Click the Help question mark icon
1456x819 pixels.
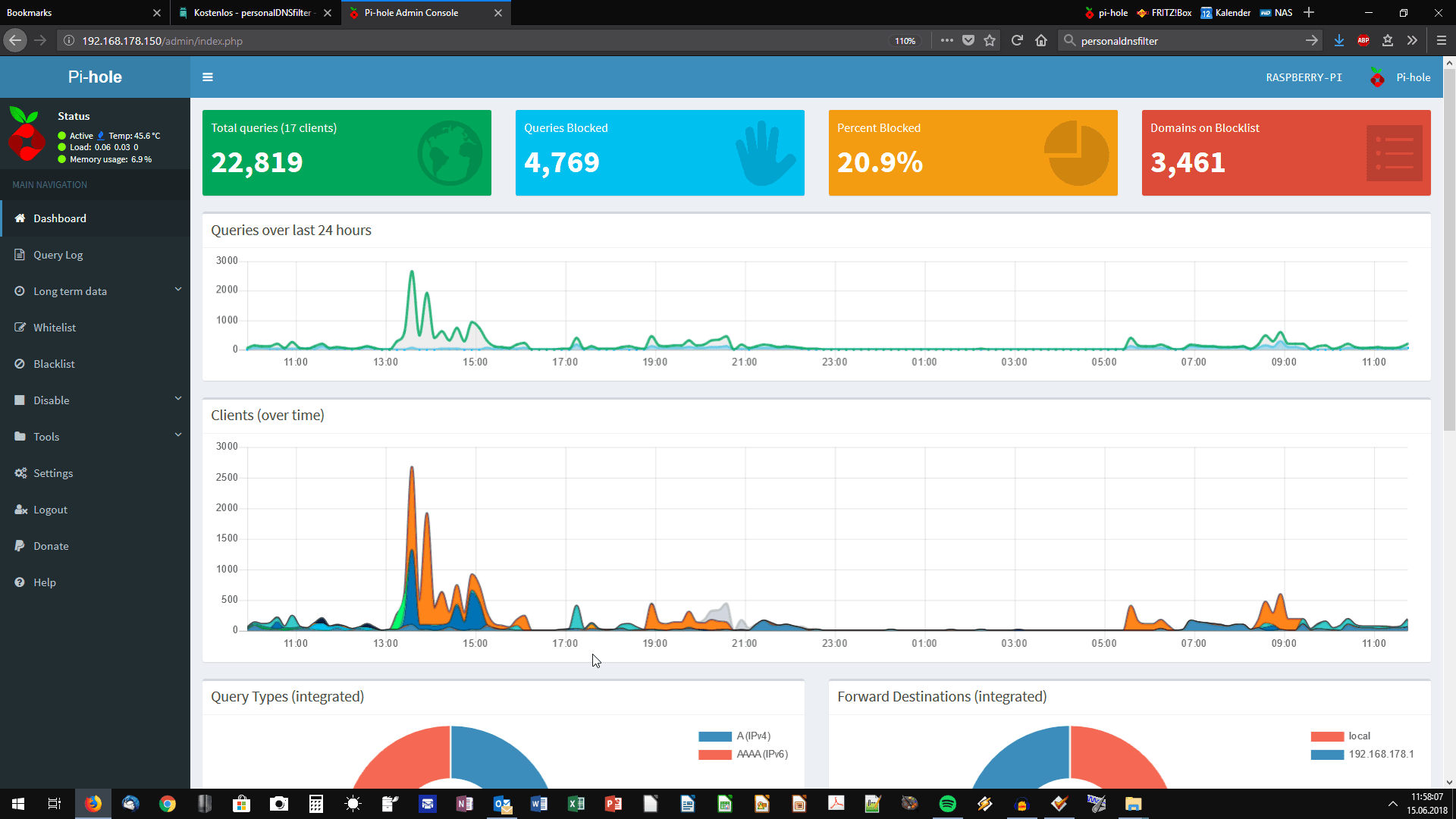coord(20,582)
